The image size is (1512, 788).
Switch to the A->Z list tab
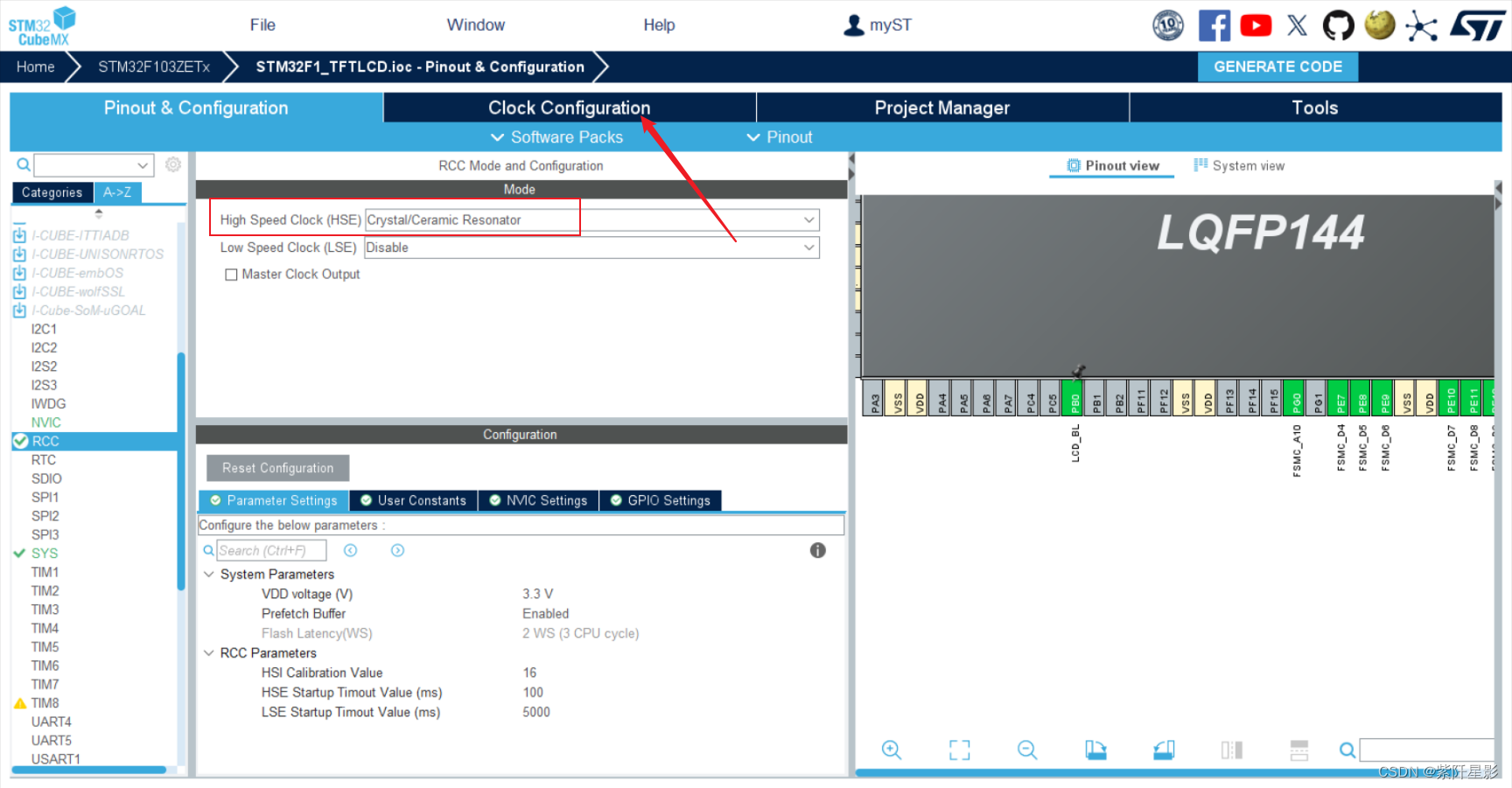coord(117,192)
